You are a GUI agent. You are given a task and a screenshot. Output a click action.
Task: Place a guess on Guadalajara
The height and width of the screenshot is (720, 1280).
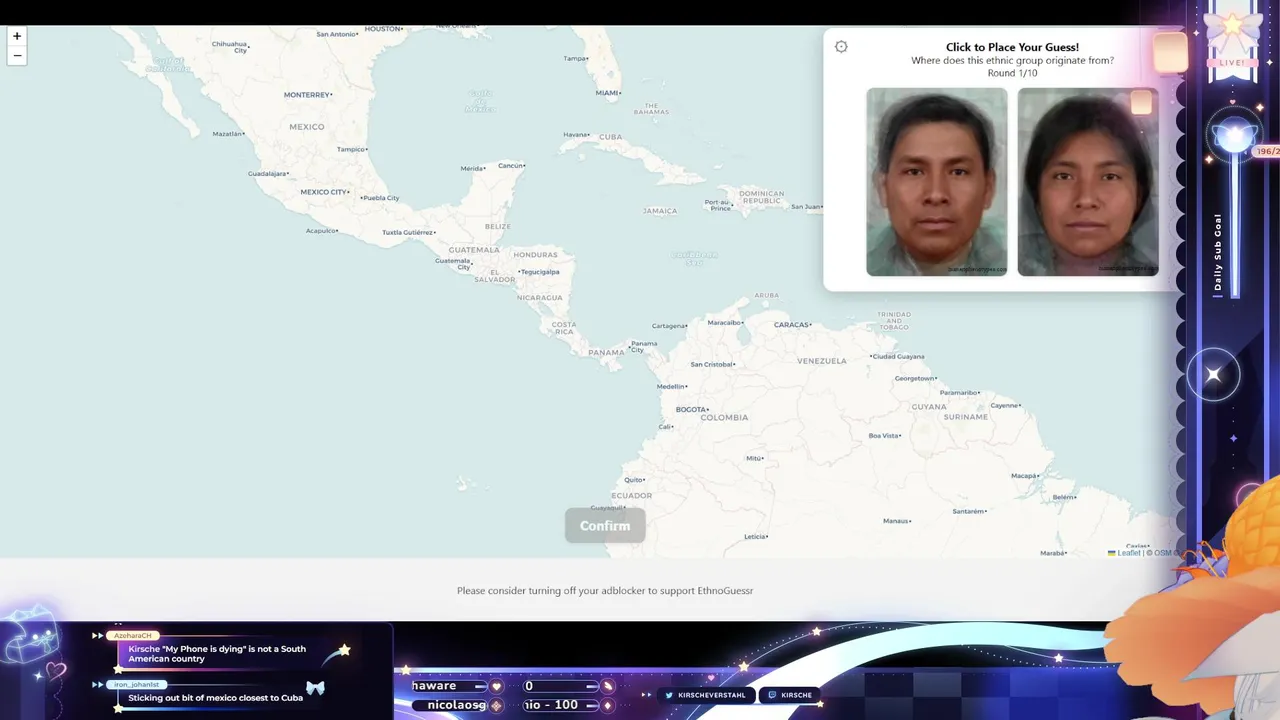click(268, 174)
